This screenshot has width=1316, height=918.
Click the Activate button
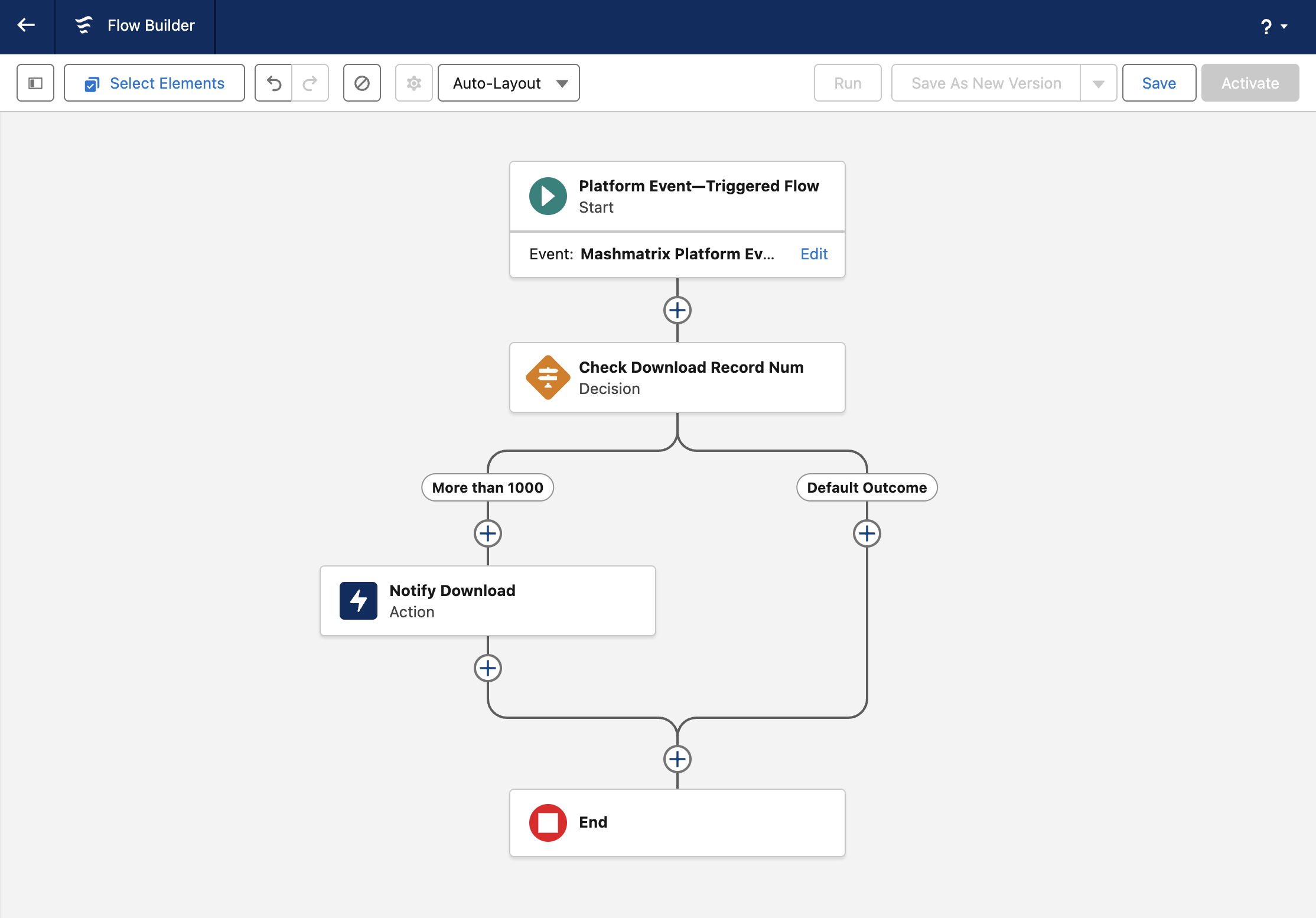point(1250,83)
